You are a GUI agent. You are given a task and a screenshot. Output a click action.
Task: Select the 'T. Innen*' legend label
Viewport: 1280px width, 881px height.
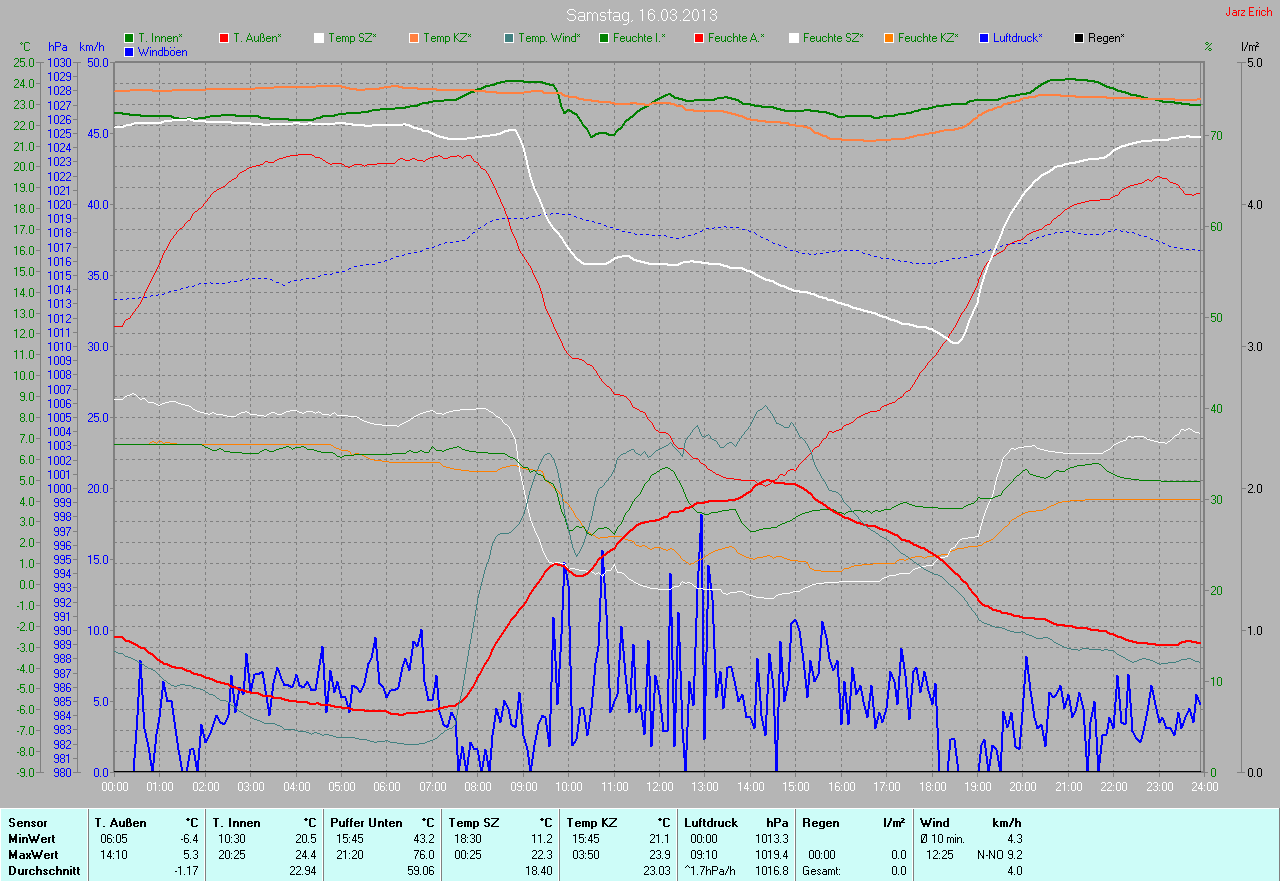(x=161, y=38)
